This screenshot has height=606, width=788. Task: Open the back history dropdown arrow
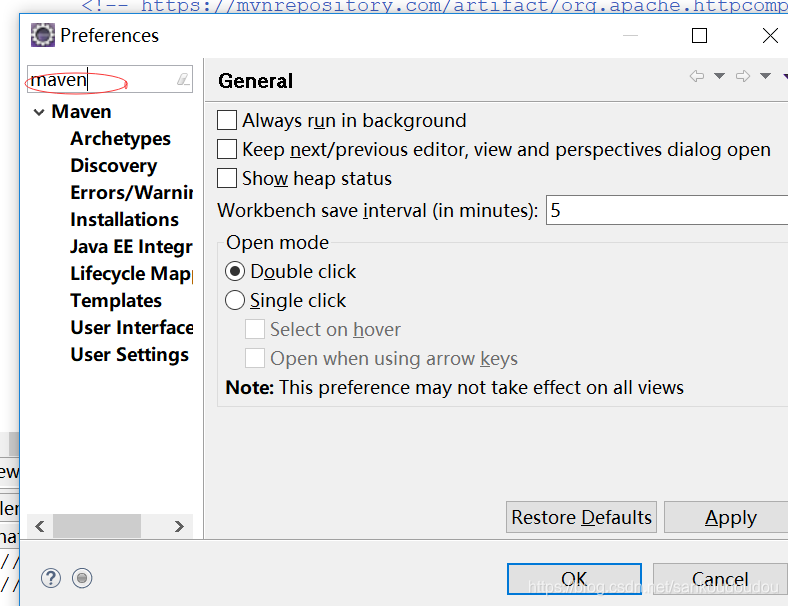point(720,76)
